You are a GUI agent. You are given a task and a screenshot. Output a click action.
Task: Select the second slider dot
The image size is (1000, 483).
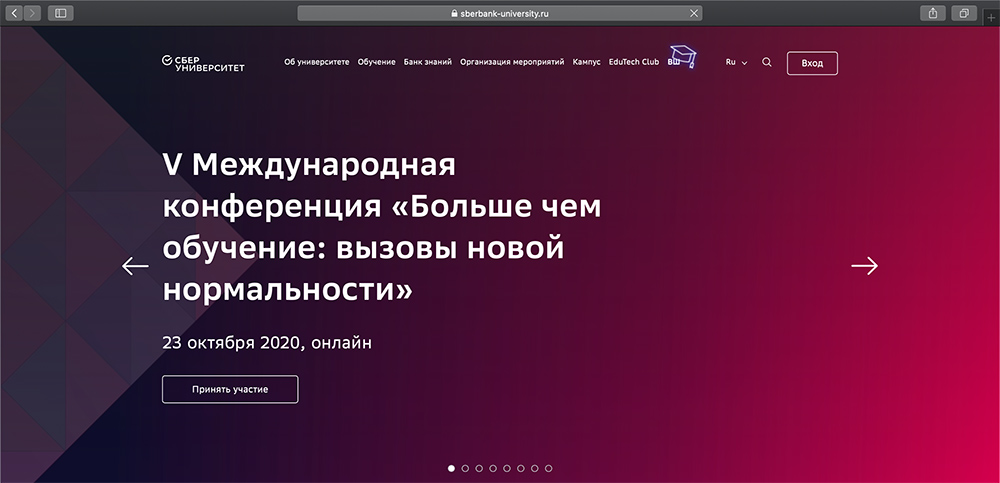tap(465, 468)
